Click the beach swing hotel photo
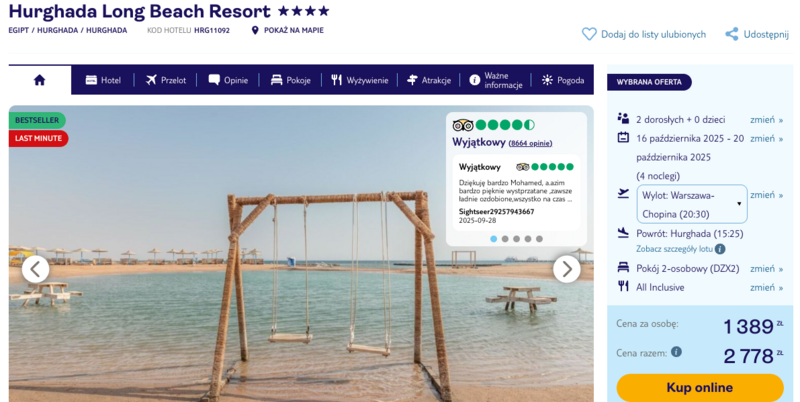 [x=301, y=306]
